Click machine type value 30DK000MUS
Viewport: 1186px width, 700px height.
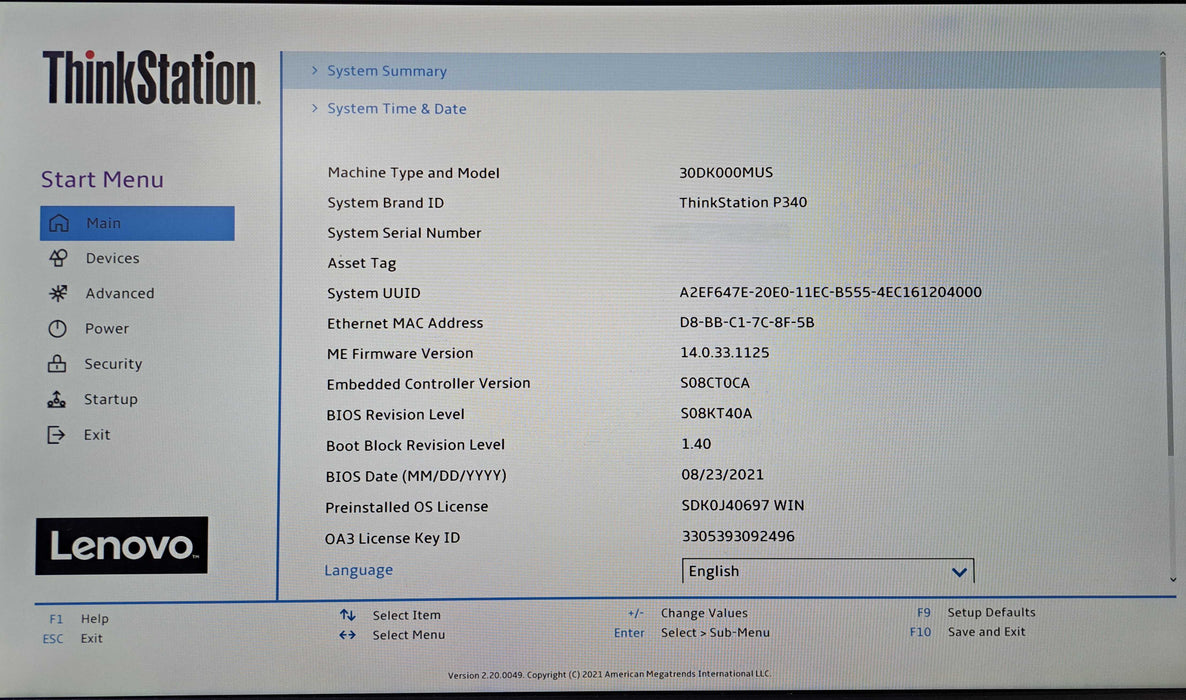click(726, 173)
